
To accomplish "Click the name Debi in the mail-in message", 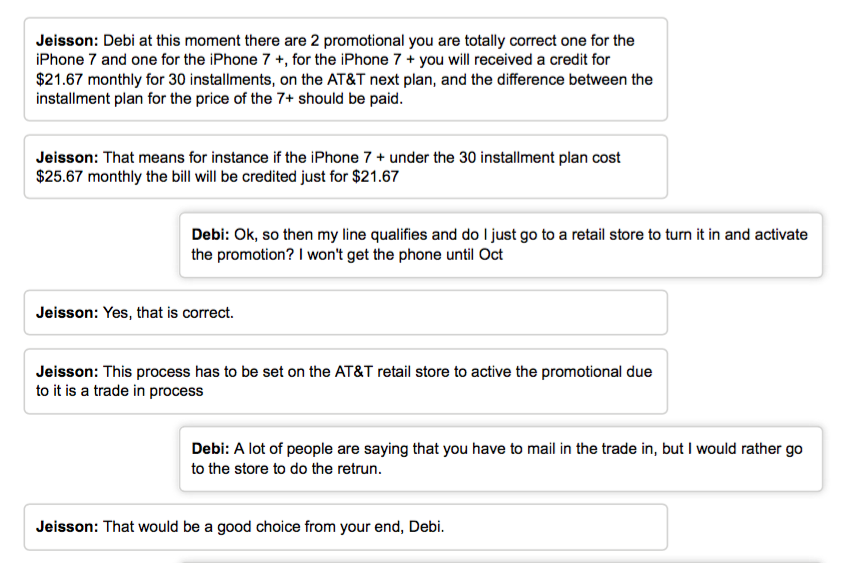I will [x=210, y=449].
